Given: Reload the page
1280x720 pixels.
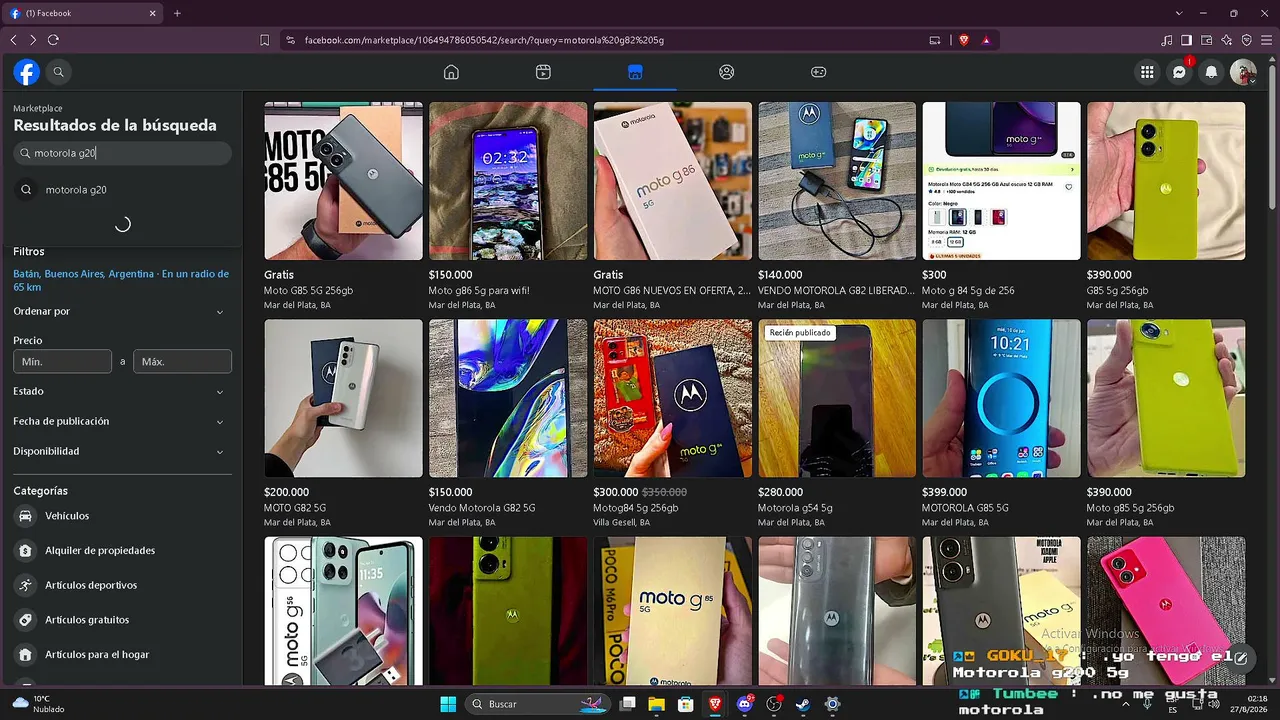Looking at the screenshot, I should point(53,40).
